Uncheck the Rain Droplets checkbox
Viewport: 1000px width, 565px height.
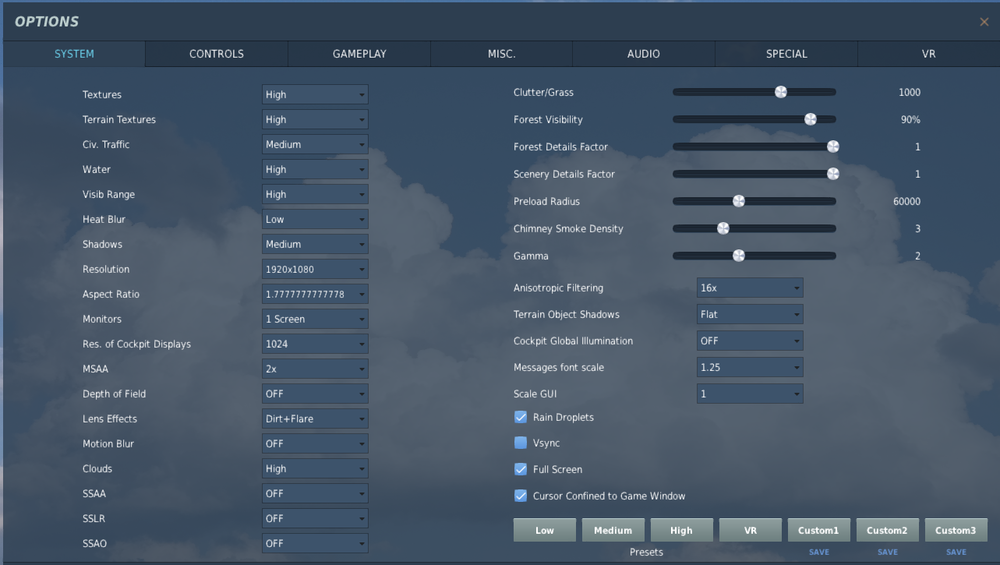[x=520, y=417]
